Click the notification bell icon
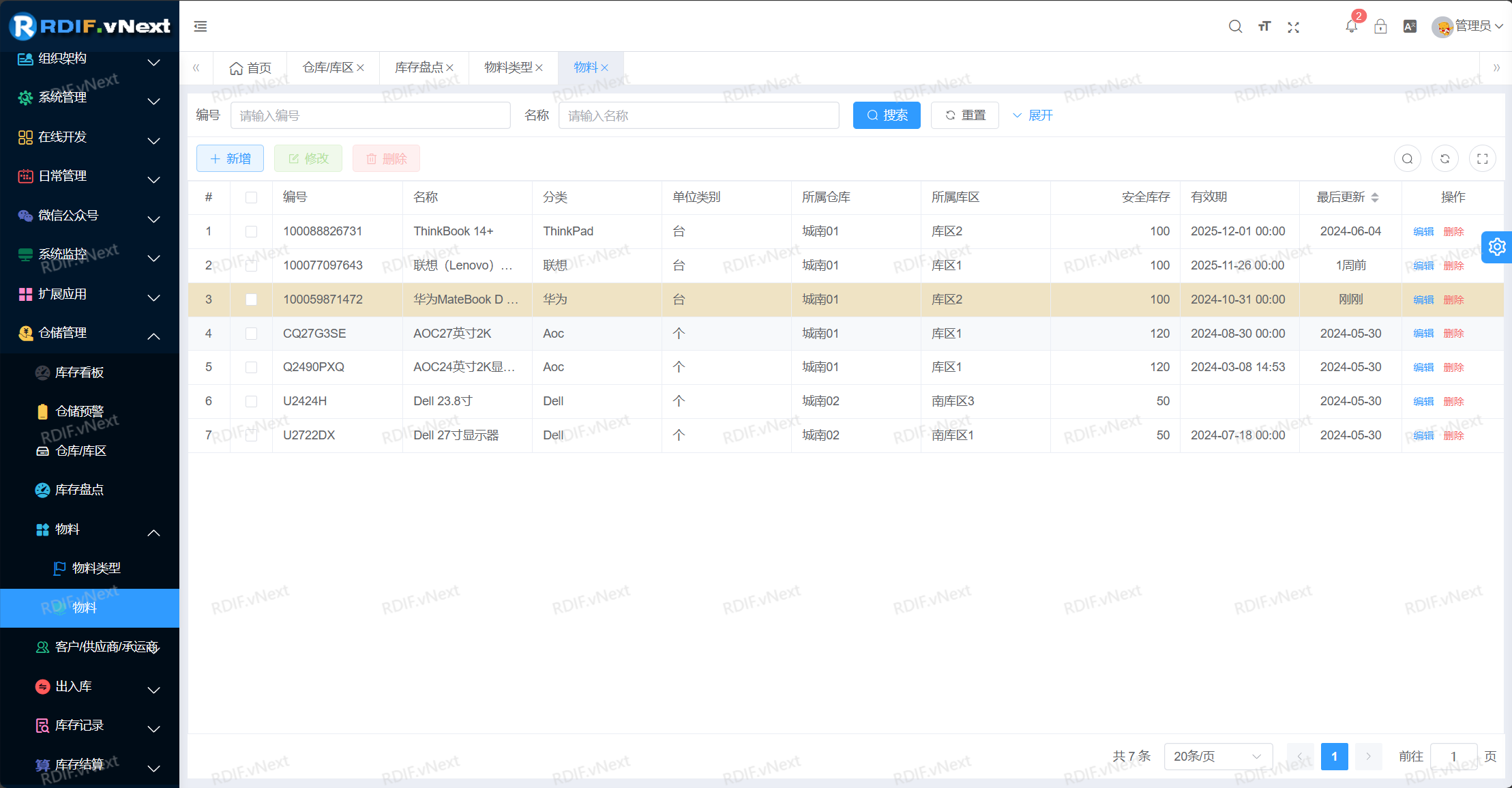Image resolution: width=1512 pixels, height=788 pixels. click(x=1351, y=26)
